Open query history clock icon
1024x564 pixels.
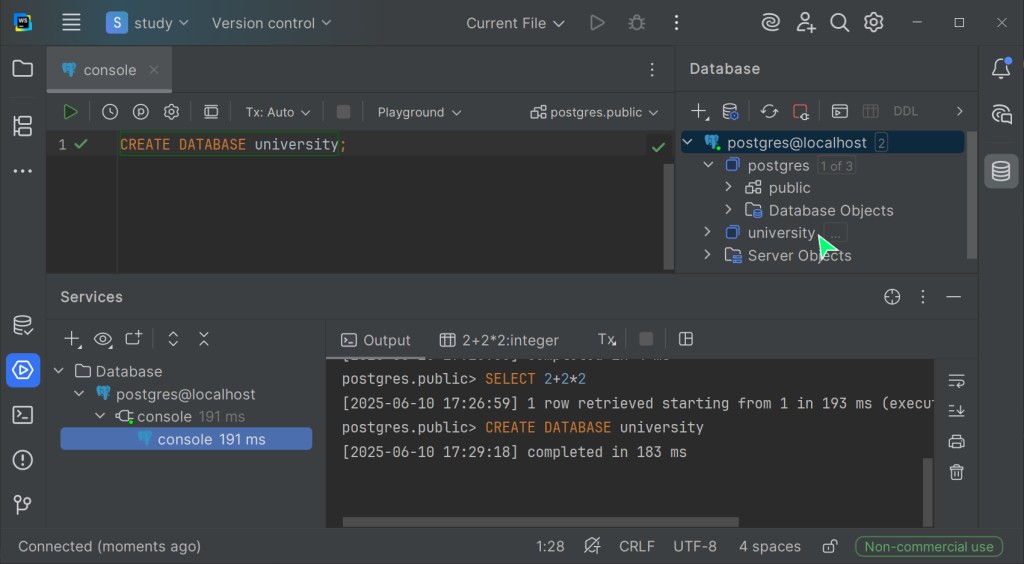(110, 112)
